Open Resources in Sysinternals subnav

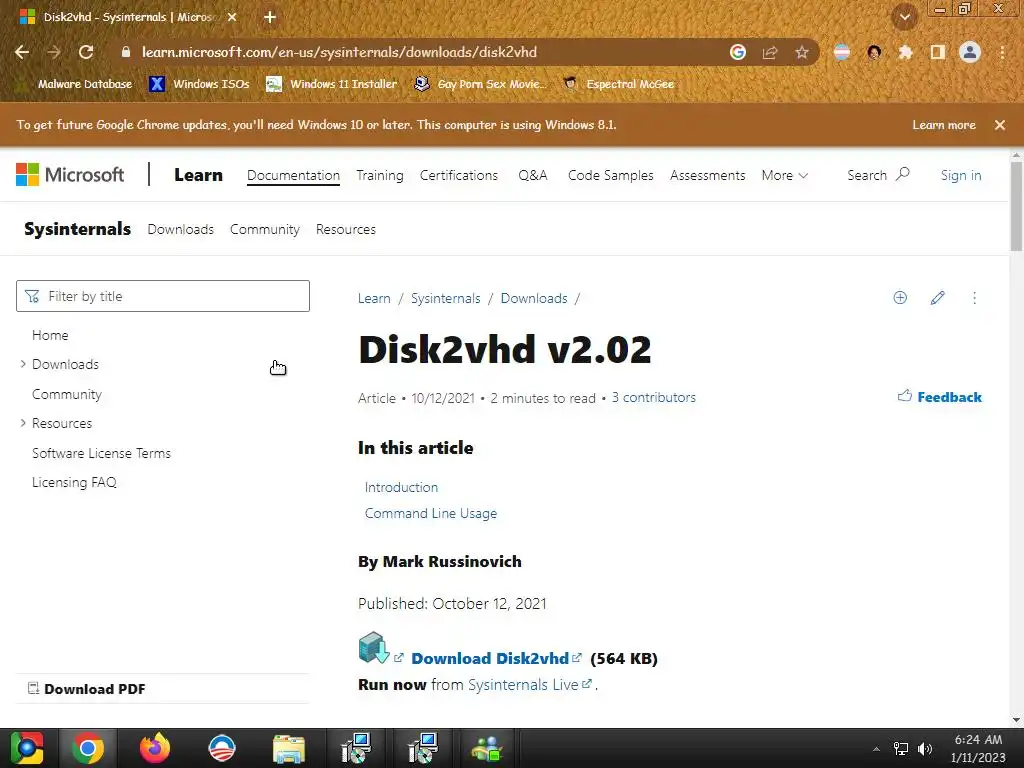pos(345,229)
